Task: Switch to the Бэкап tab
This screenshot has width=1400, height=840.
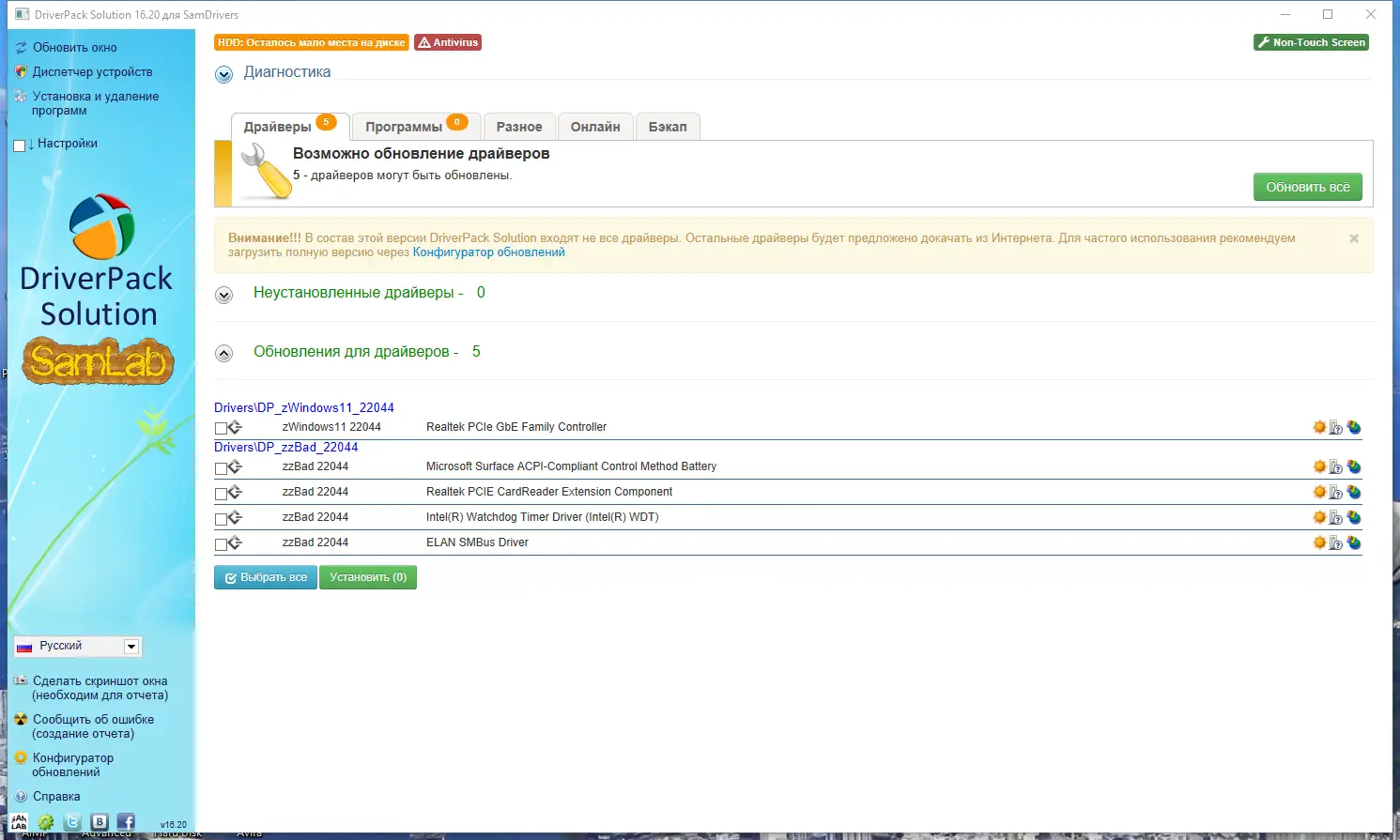Action: (x=668, y=127)
